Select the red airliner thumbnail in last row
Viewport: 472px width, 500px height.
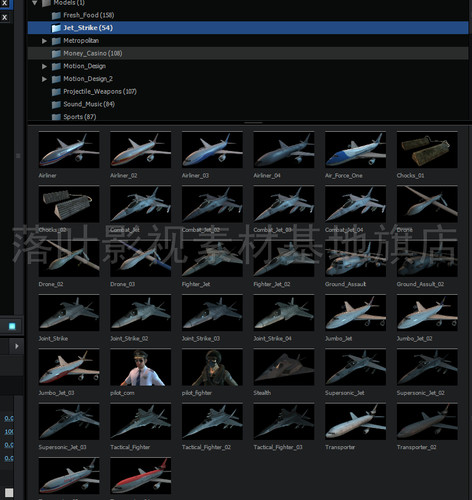tap(141, 476)
